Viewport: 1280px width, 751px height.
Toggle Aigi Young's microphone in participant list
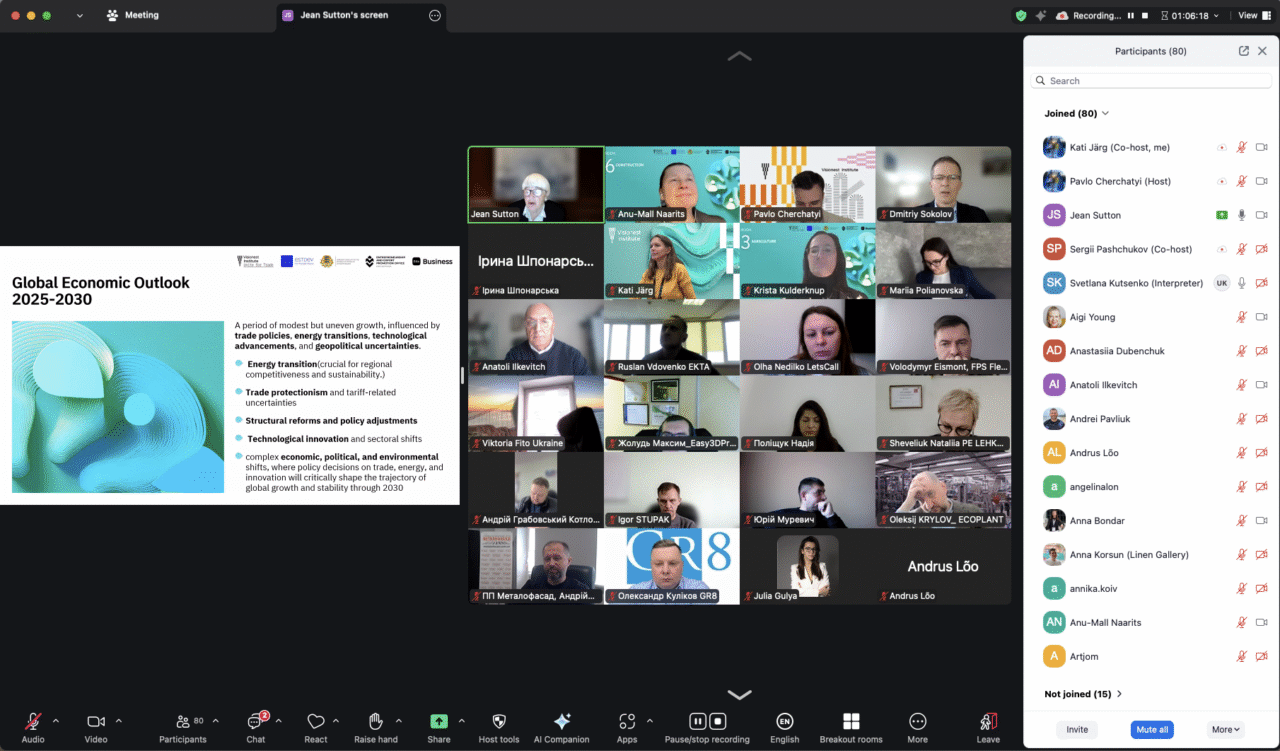(x=1241, y=317)
